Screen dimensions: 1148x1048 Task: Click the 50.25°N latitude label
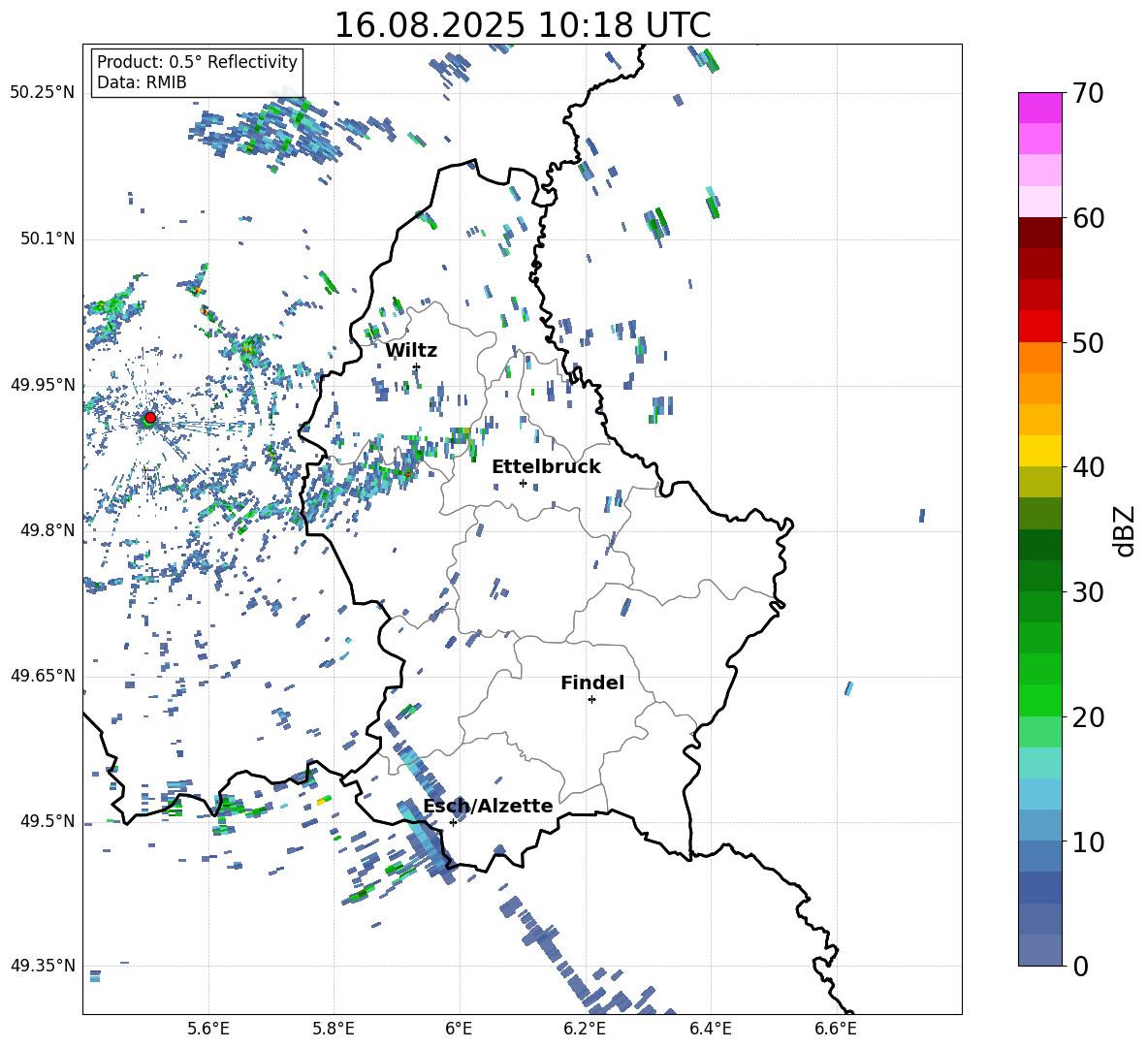click(x=43, y=93)
